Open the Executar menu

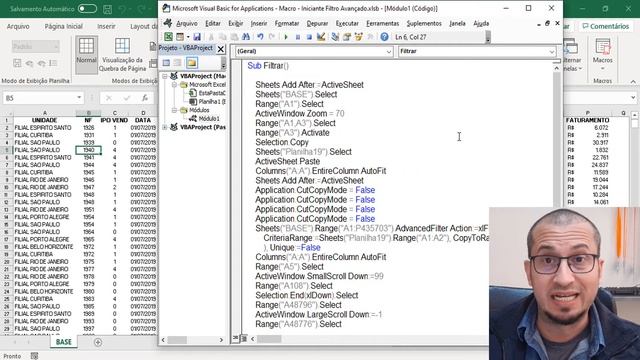click(347, 24)
